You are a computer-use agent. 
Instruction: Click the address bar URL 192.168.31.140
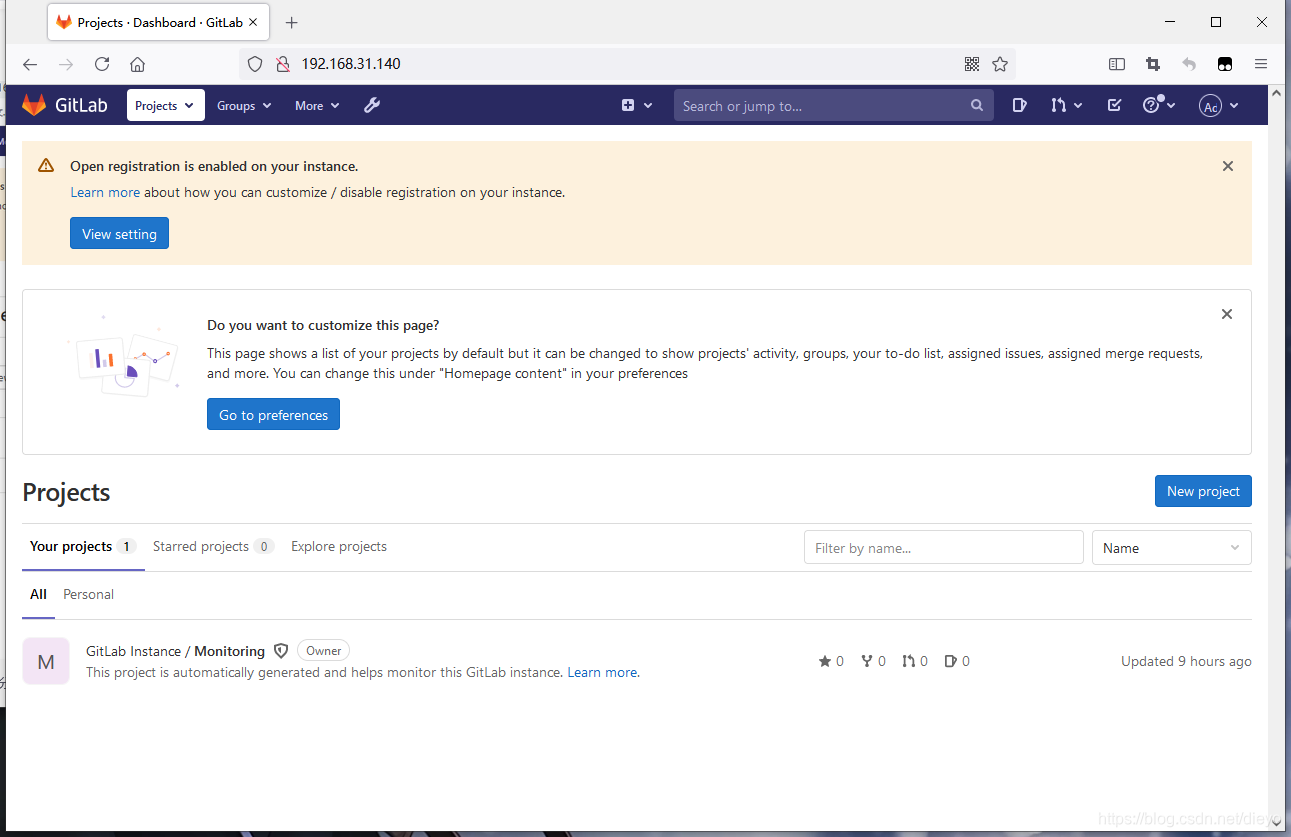(x=351, y=64)
